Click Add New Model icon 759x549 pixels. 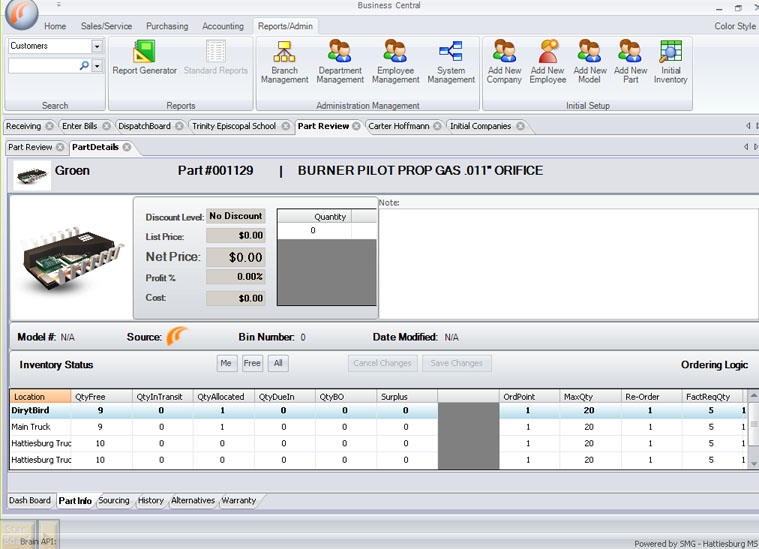[x=590, y=62]
